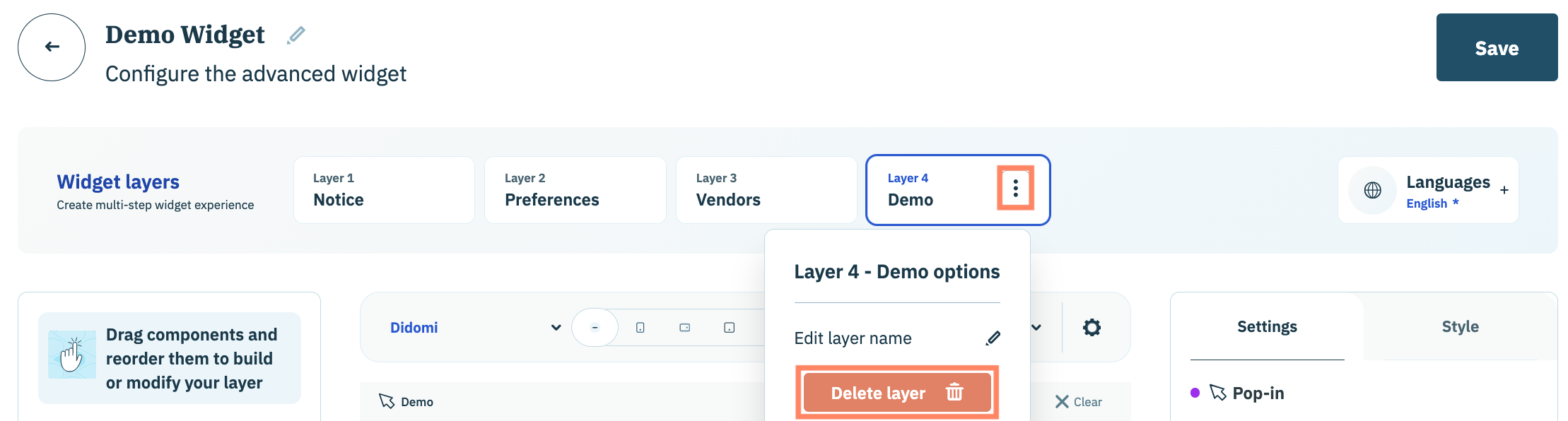The height and width of the screenshot is (421, 1568).
Task: Click the pencil icon next to Edit layer name
Action: coord(993,338)
